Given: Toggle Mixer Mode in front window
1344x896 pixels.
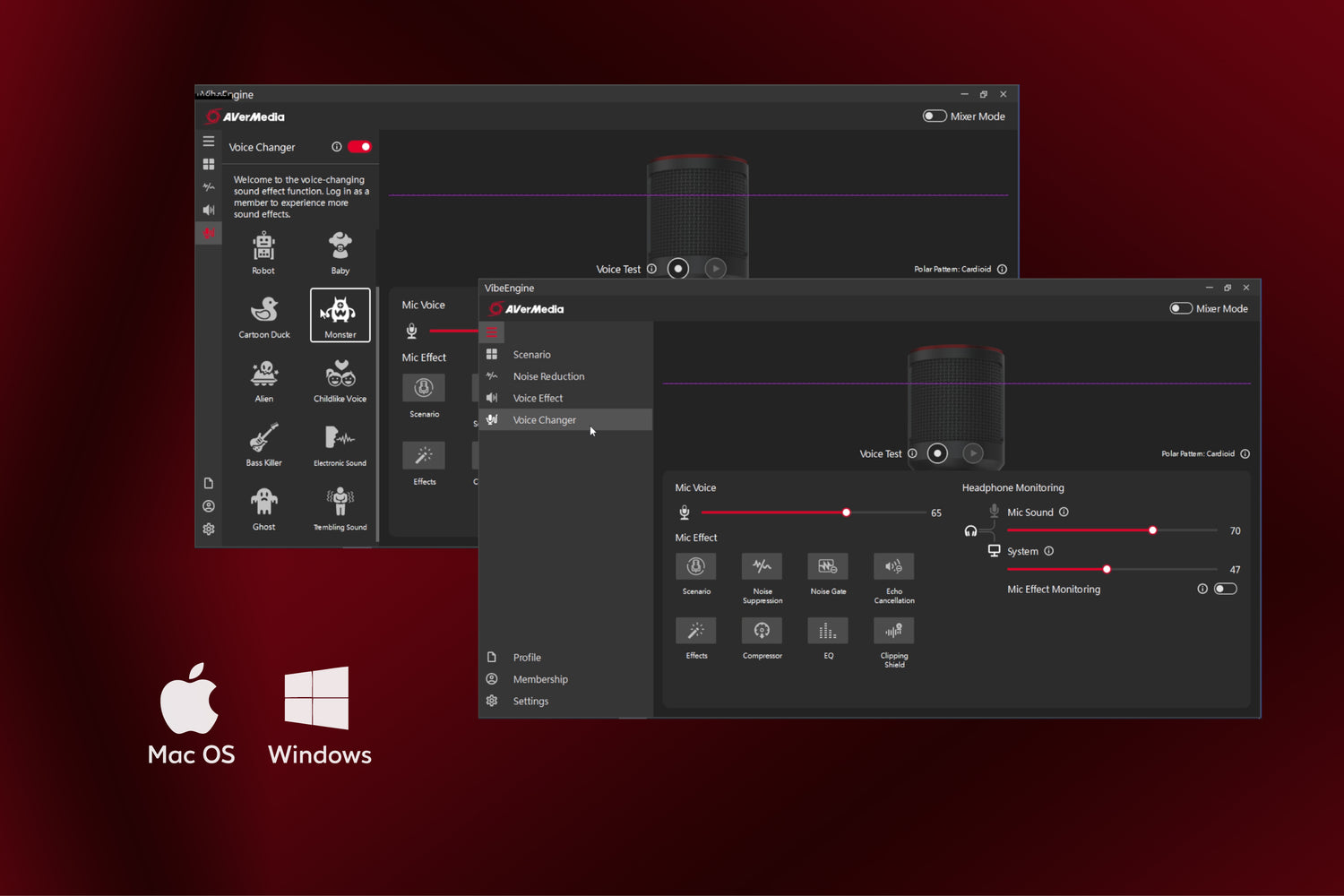Looking at the screenshot, I should (x=1181, y=308).
